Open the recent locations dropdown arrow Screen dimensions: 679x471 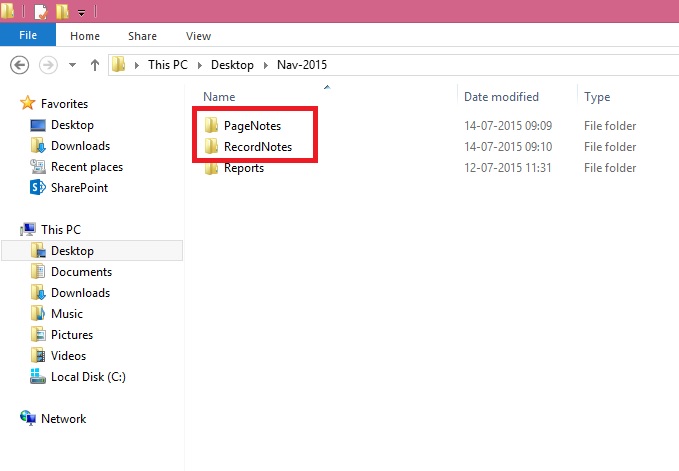coord(72,65)
